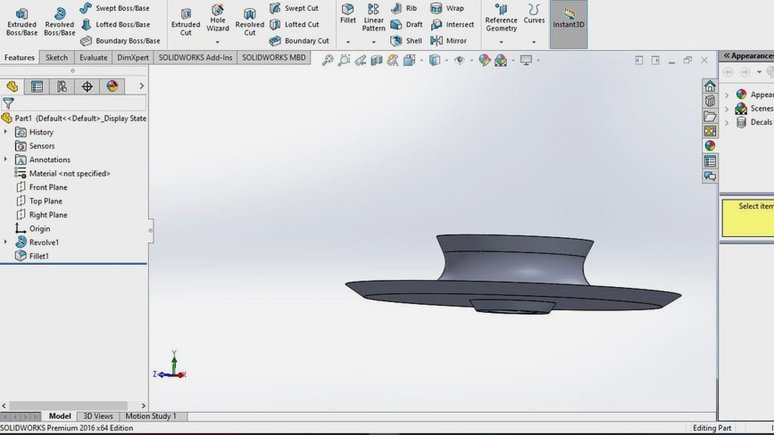Click the Home icon in task pane
Image resolution: width=774 pixels, height=435 pixels.
(710, 86)
